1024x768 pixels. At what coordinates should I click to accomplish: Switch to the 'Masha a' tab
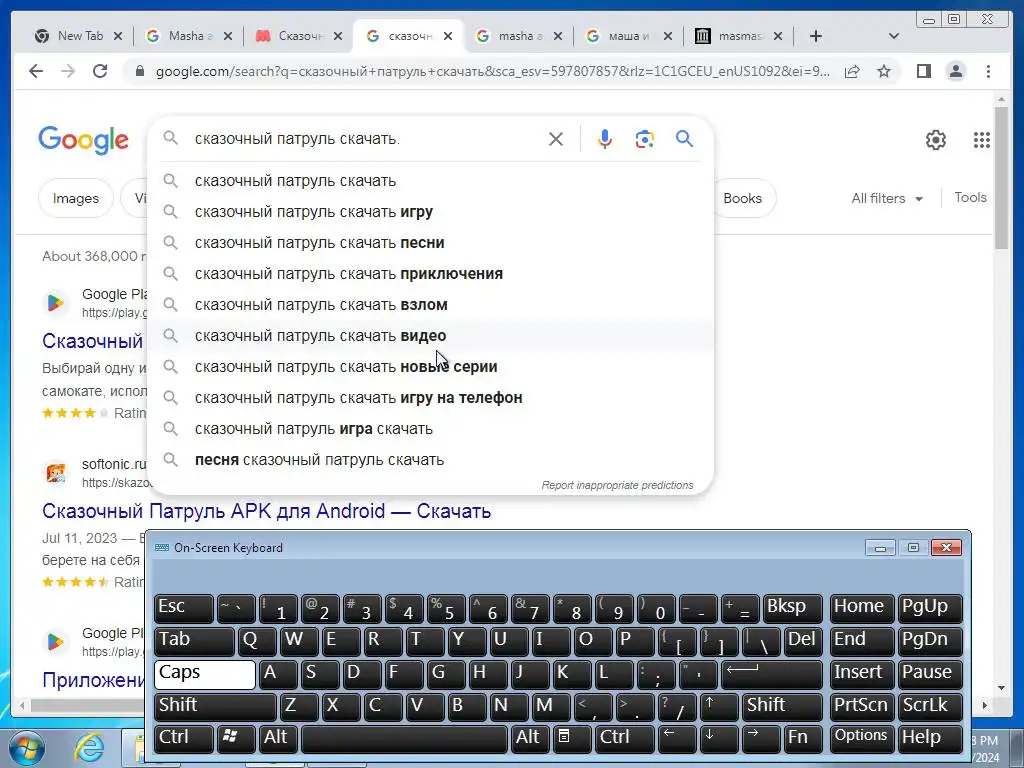(x=189, y=37)
